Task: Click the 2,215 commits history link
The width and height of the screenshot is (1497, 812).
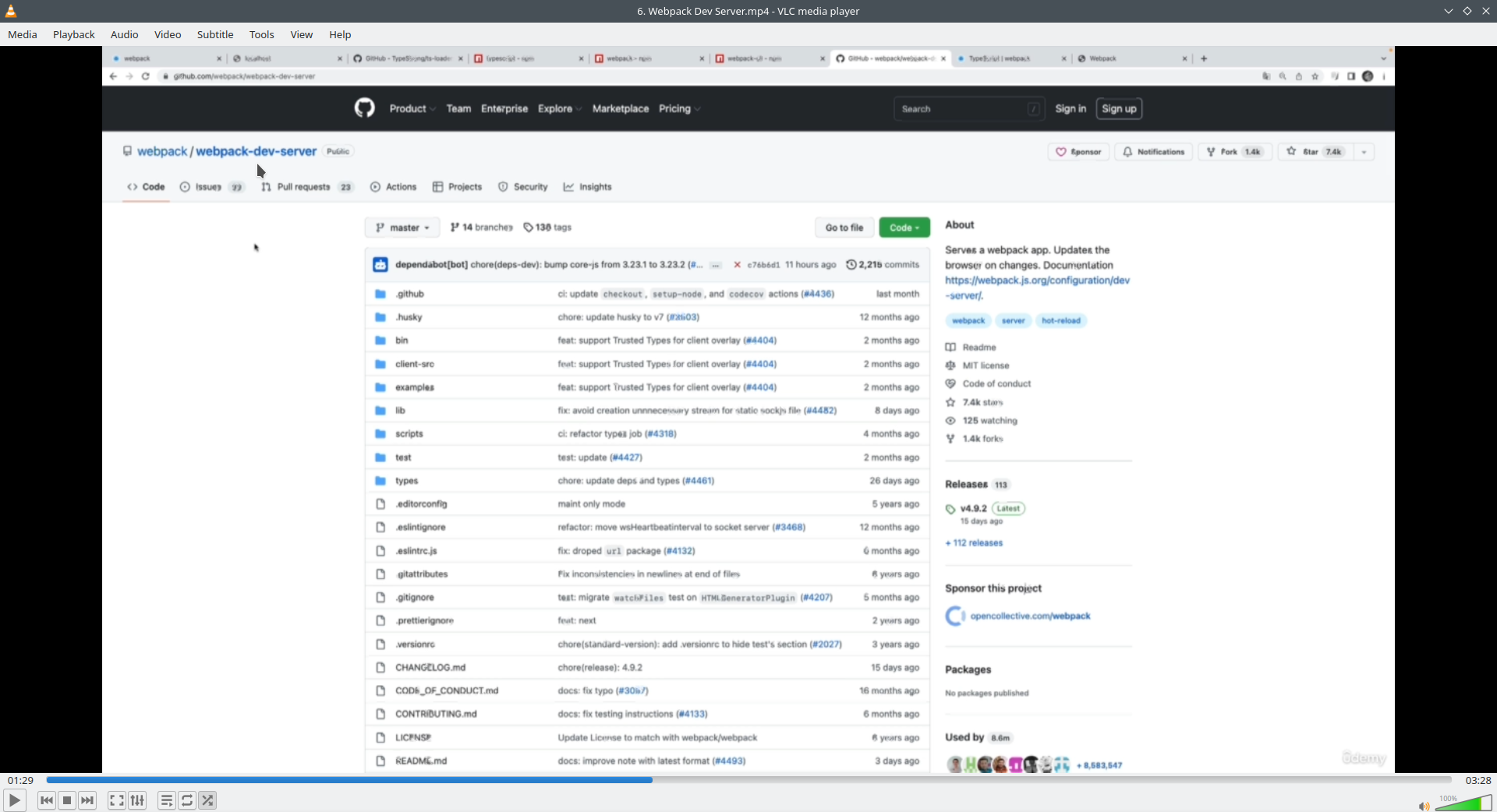Action: coord(883,265)
